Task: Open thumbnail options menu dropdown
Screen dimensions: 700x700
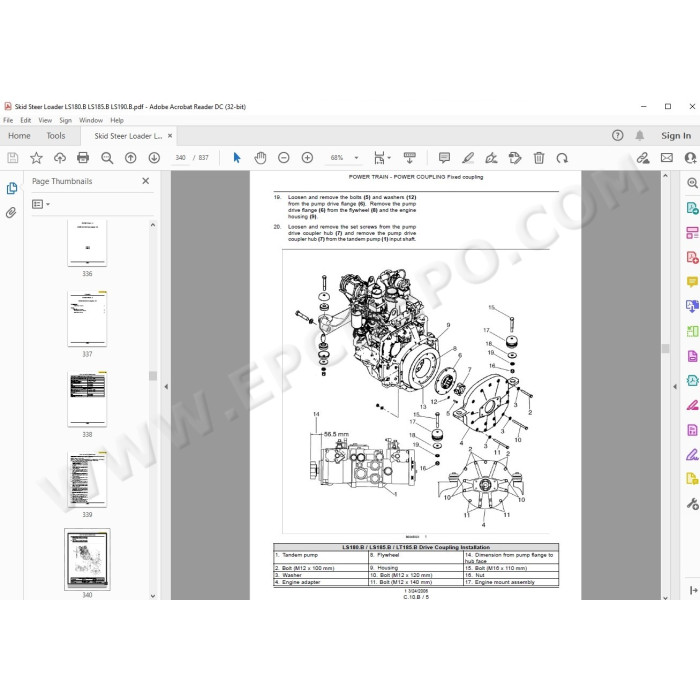Action: tap(41, 204)
